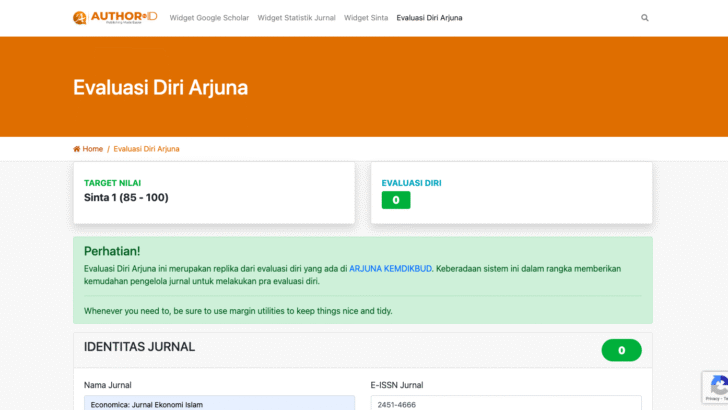The image size is (728, 410).
Task: Click the reCAPTCHA badge
Action: [x=715, y=387]
